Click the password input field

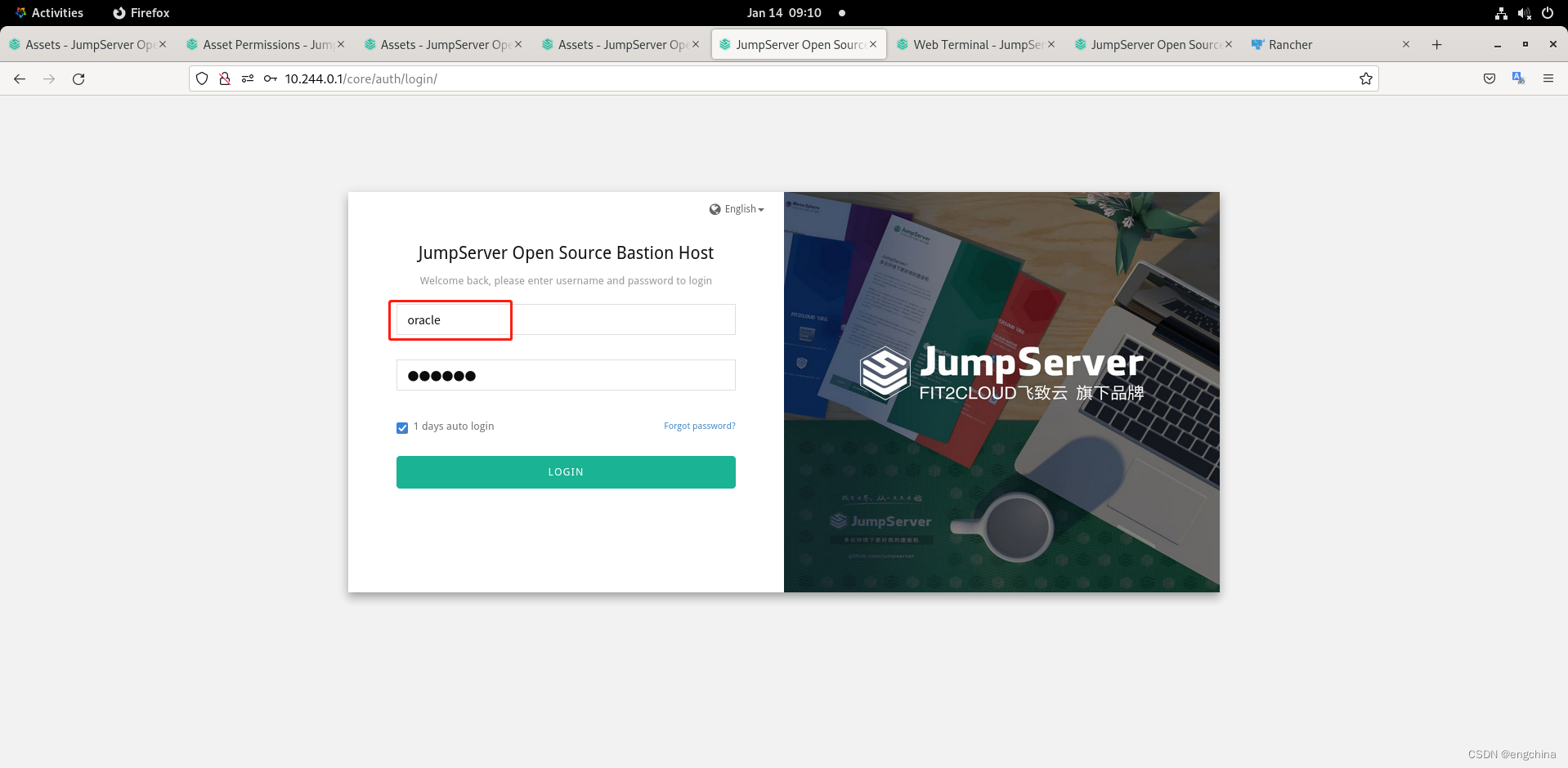[x=566, y=375]
